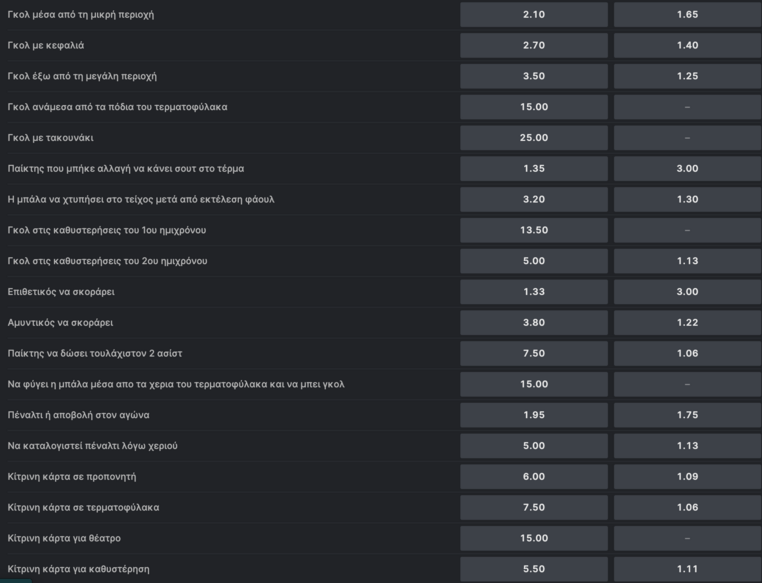Screen dimensions: 762x583
Task: Click 6.00 for Κίτρινη κάρτα σε προπονητή
Action: 534,477
